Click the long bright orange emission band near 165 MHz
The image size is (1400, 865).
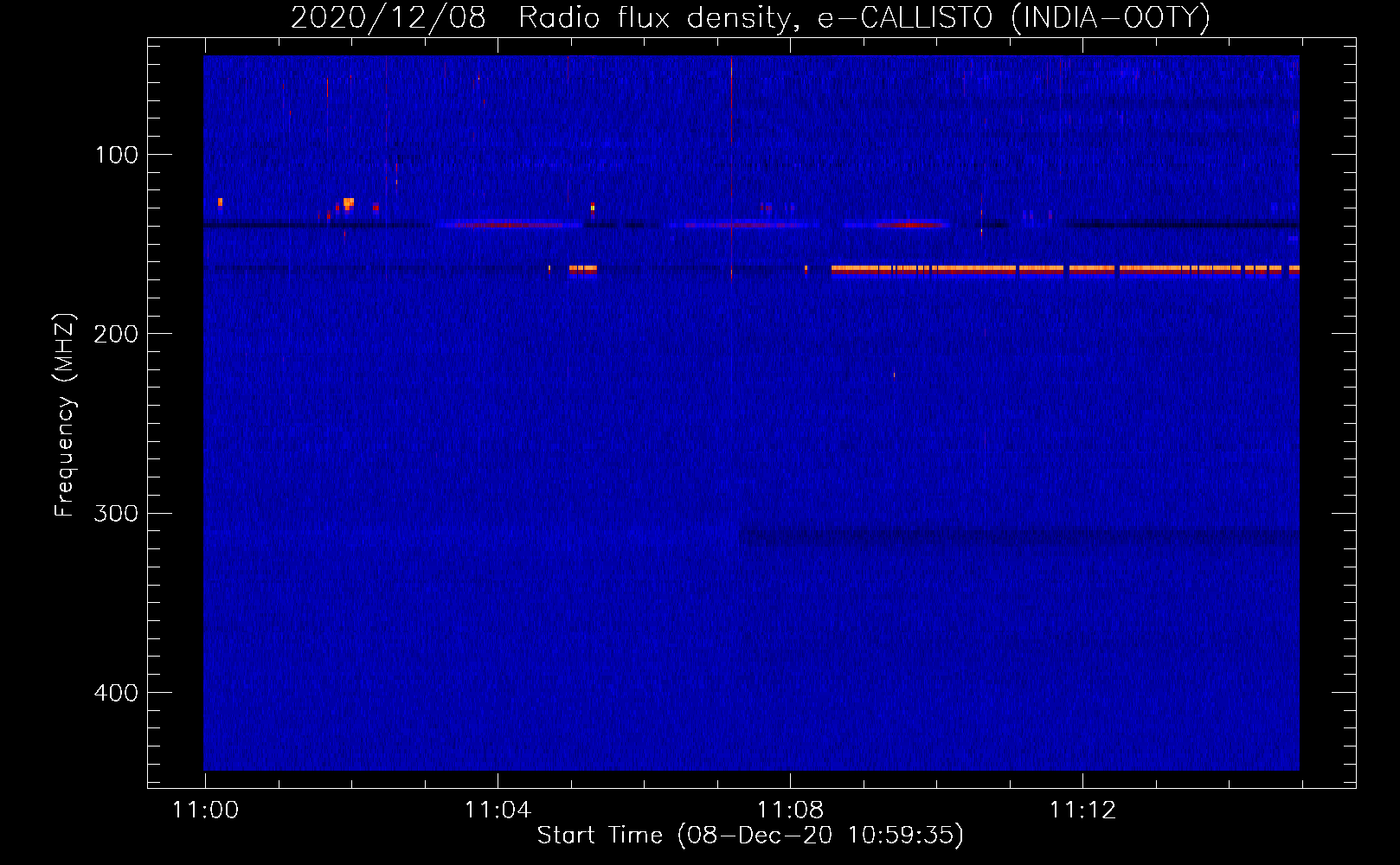pos(1065,270)
